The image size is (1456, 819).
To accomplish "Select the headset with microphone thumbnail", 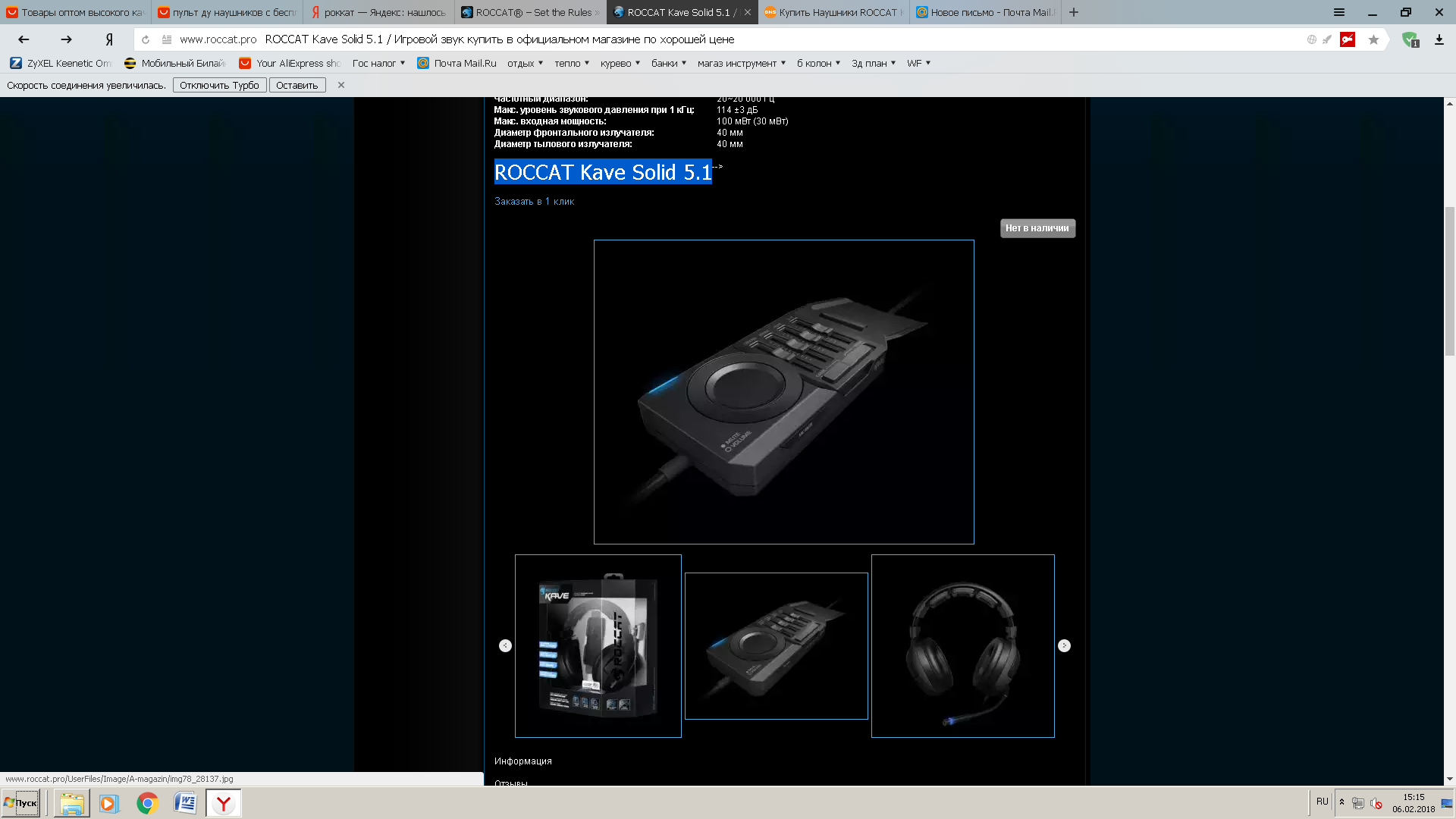I will coord(963,646).
